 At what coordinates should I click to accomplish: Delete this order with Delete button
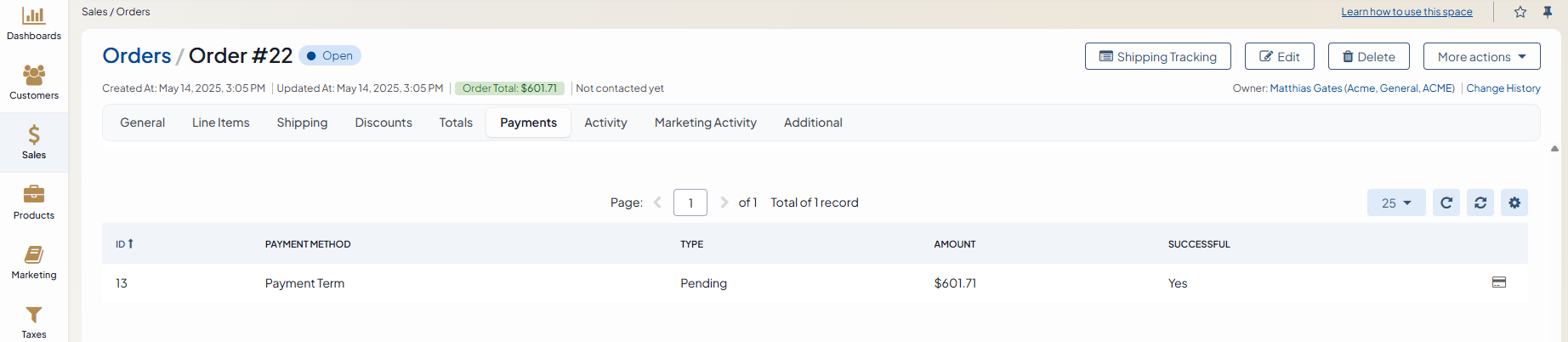1368,56
